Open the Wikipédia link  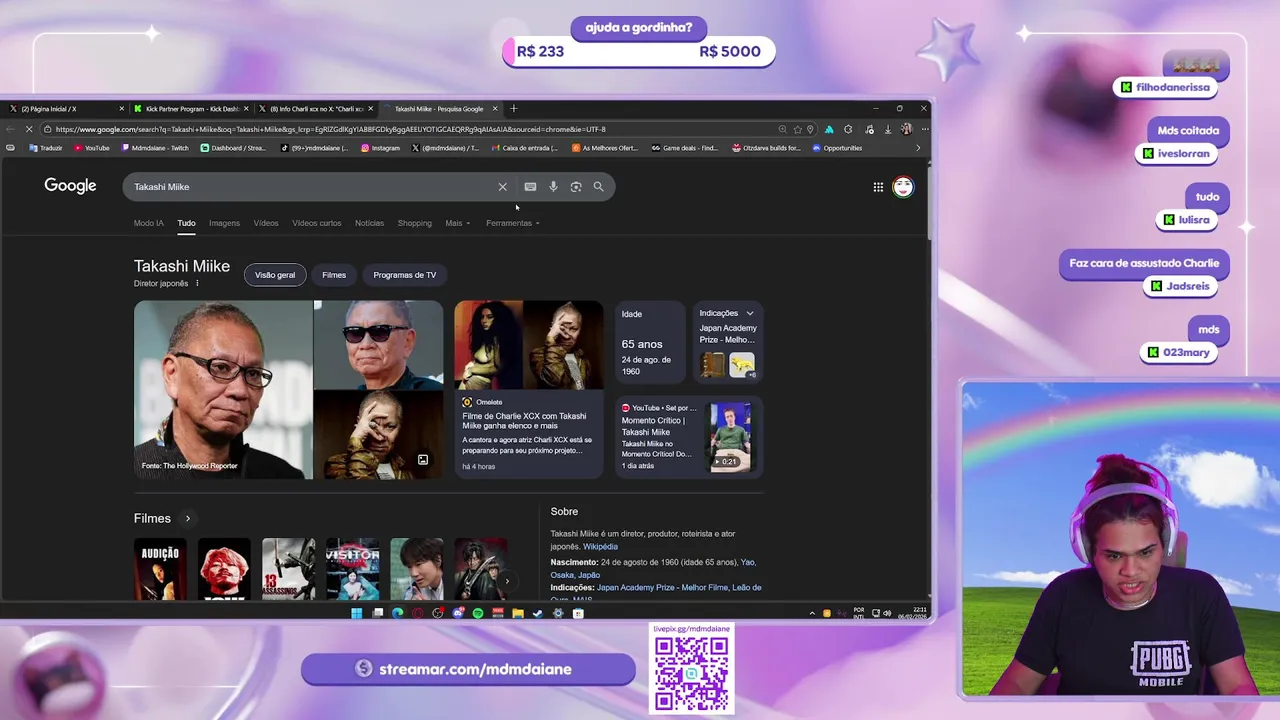(601, 547)
